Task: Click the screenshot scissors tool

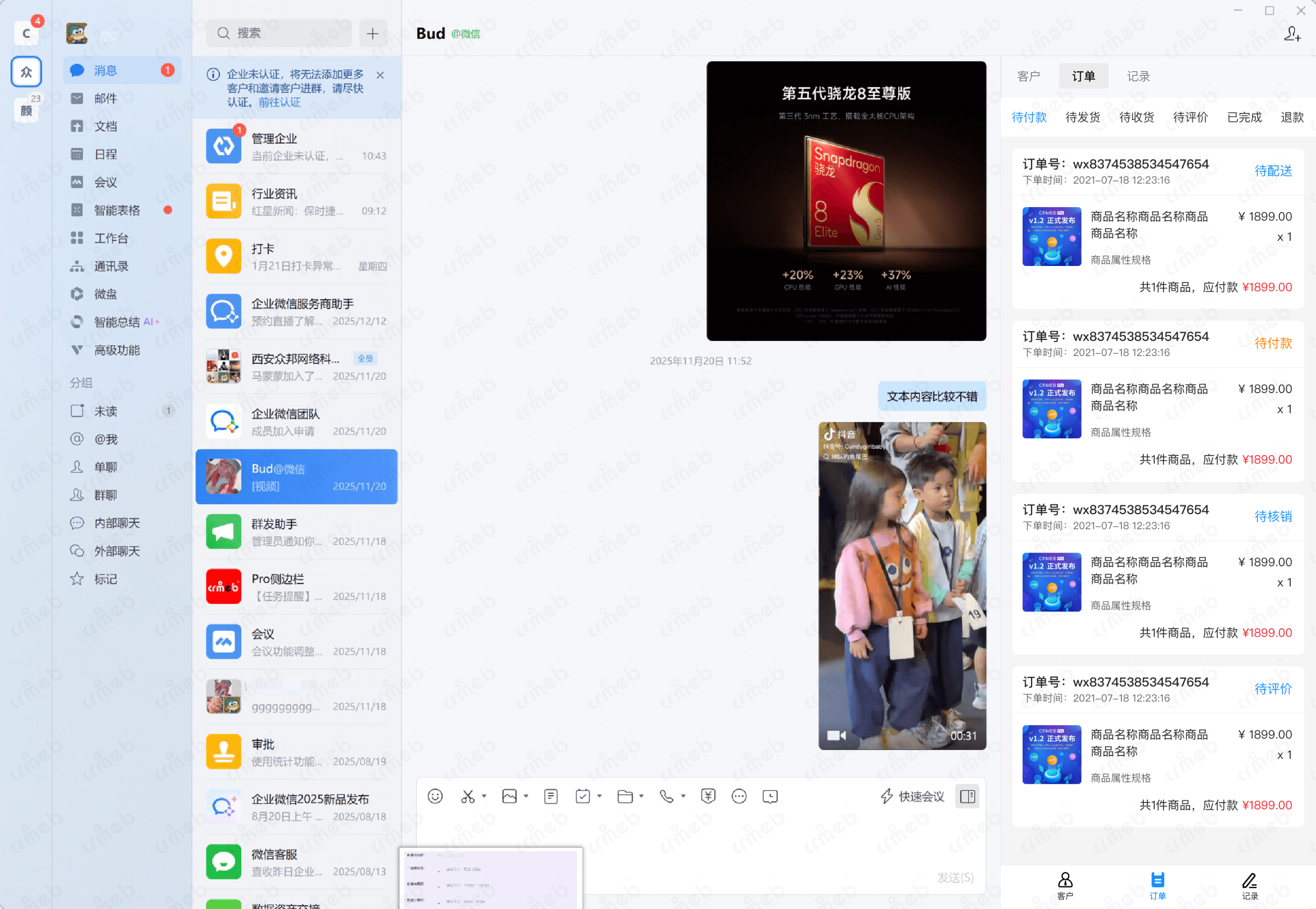Action: tap(467, 796)
